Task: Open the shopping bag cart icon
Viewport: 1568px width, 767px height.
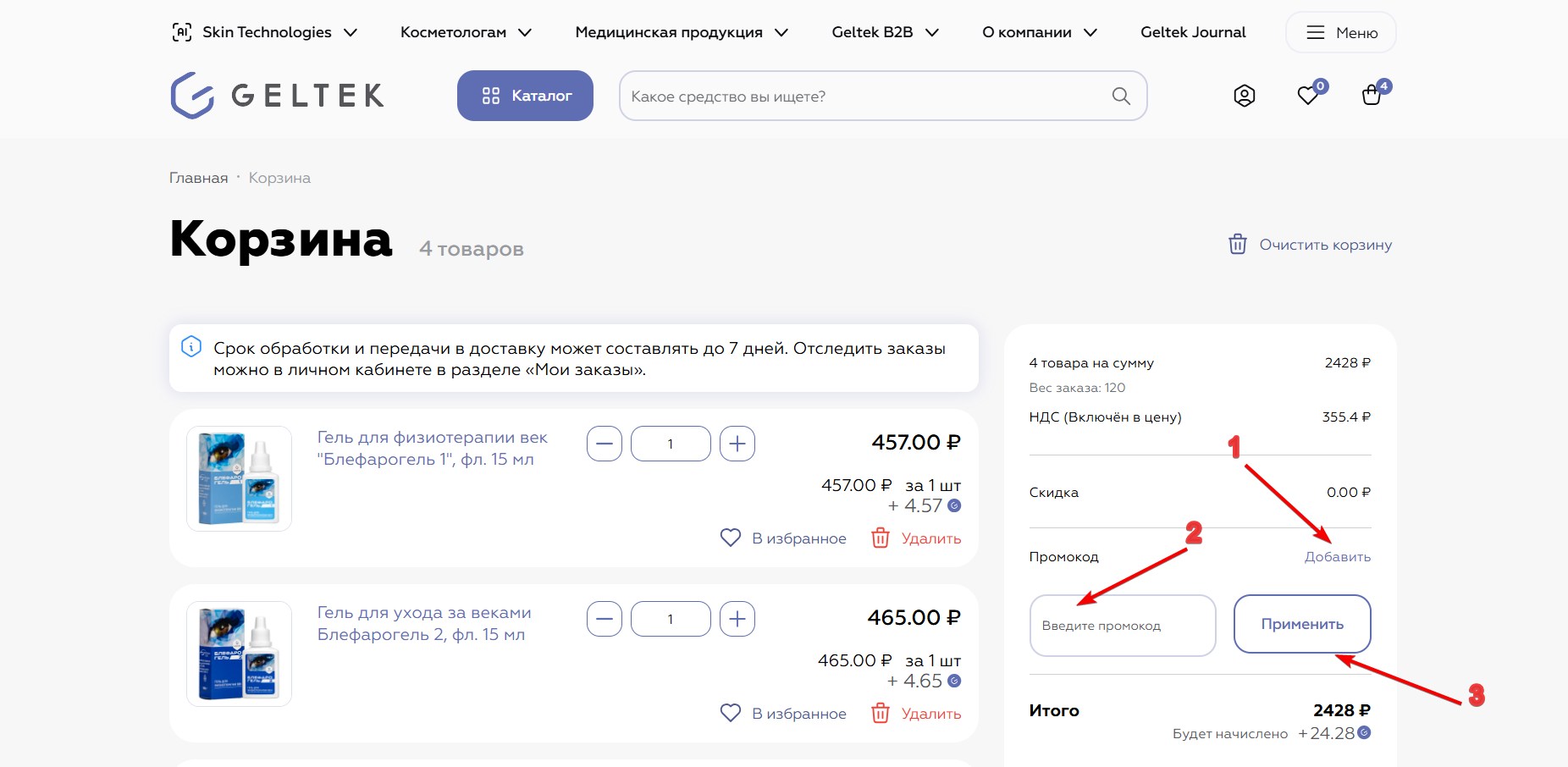Action: tap(1372, 96)
